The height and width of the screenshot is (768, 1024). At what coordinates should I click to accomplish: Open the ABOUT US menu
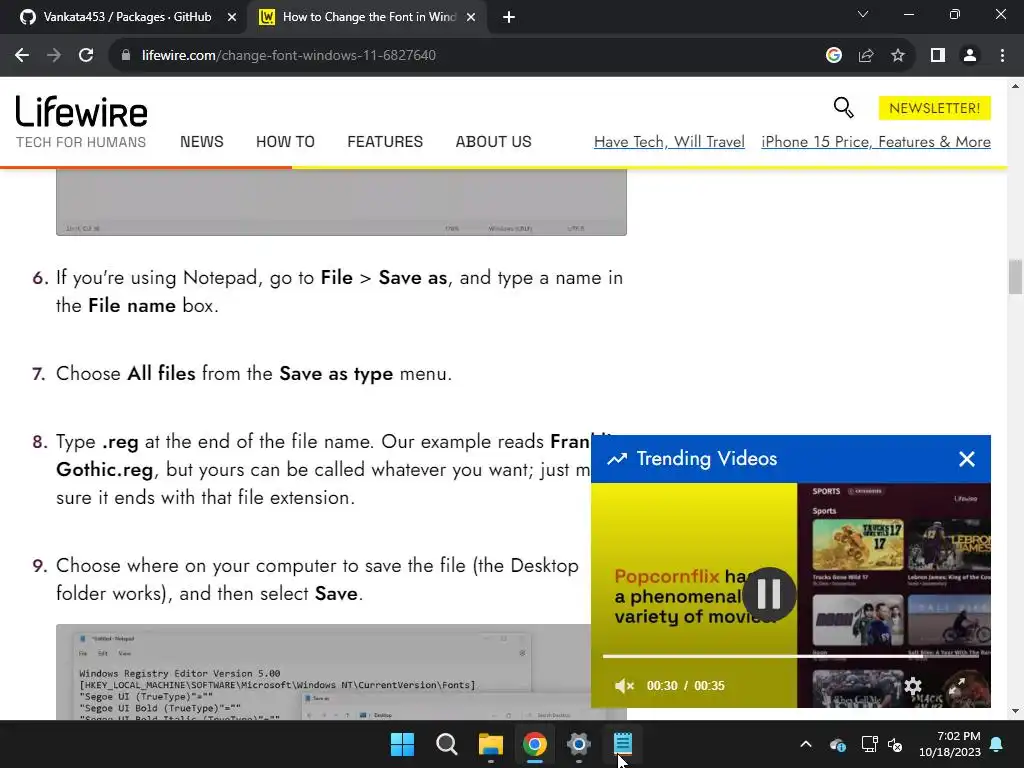pos(494,142)
